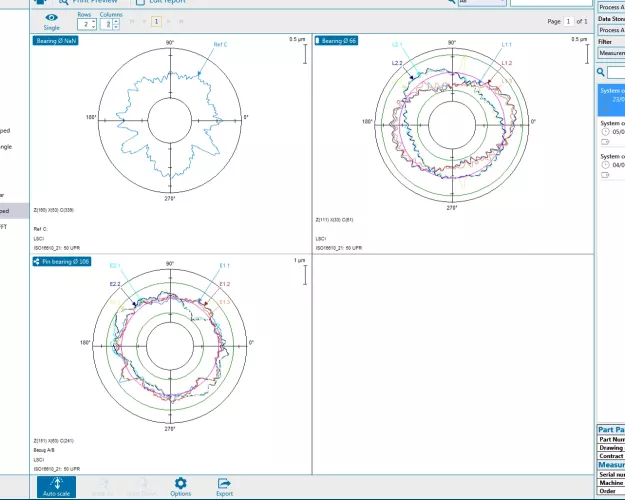Decrease the Columns stepper value
Screen dimensions: 625x500
pos(117,26)
